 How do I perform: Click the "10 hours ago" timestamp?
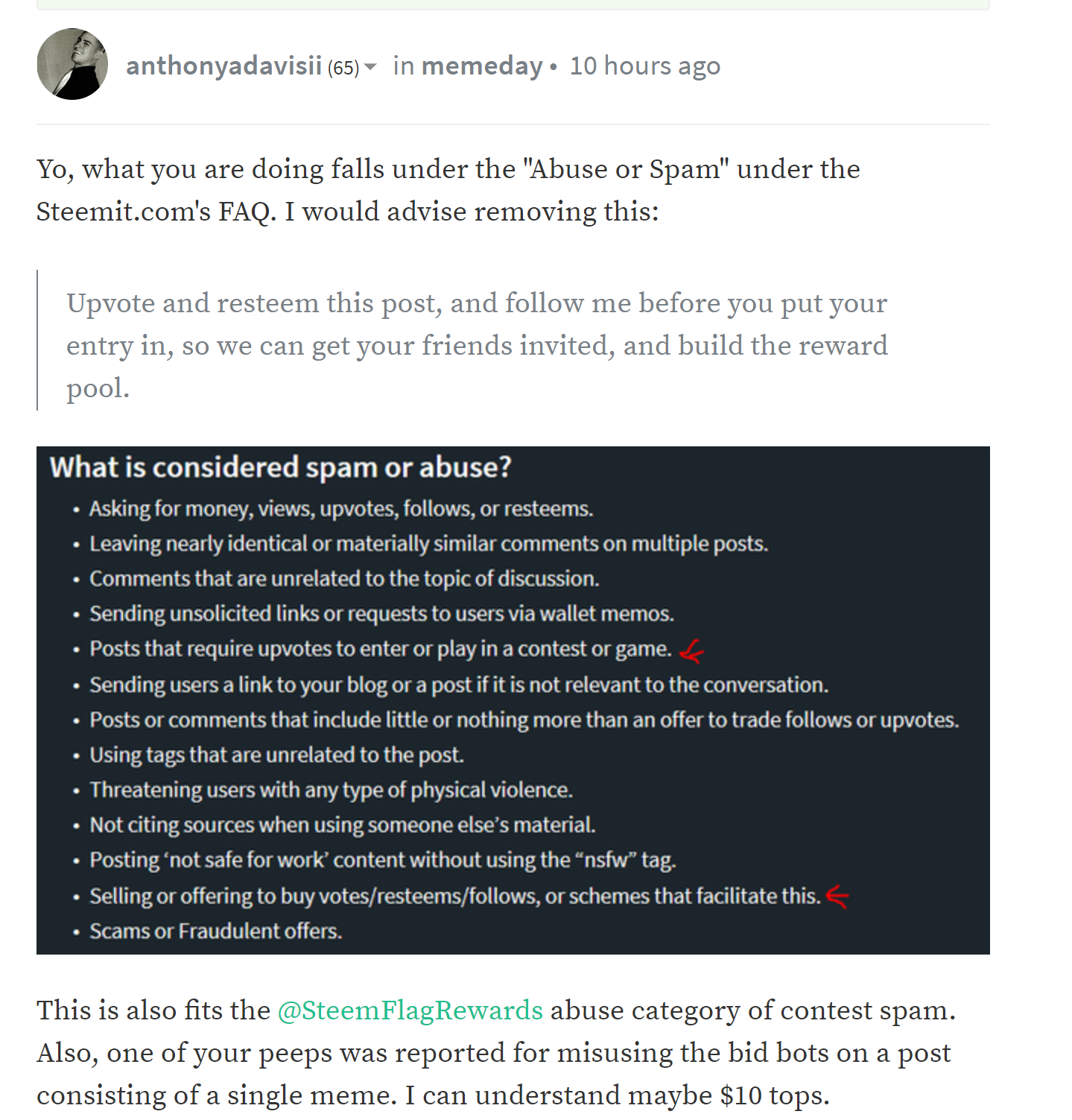pyautogui.click(x=645, y=66)
